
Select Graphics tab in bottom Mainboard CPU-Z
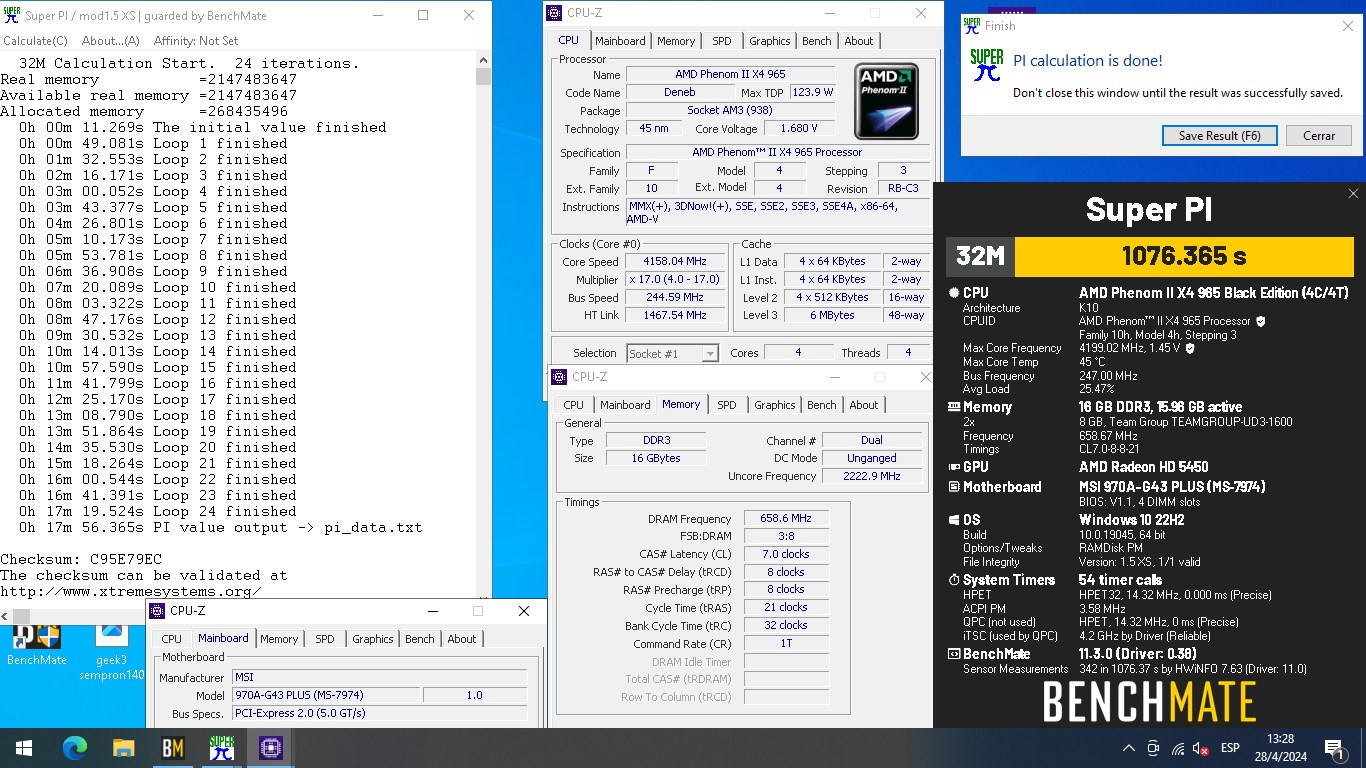pos(373,639)
